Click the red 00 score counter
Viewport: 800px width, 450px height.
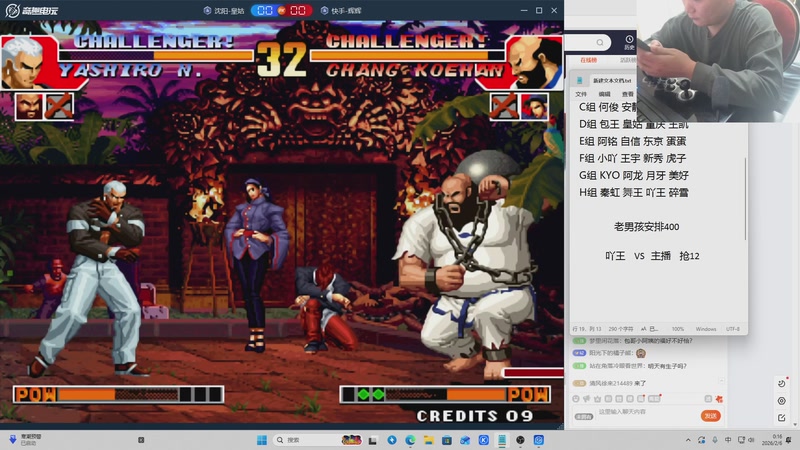[298, 11]
